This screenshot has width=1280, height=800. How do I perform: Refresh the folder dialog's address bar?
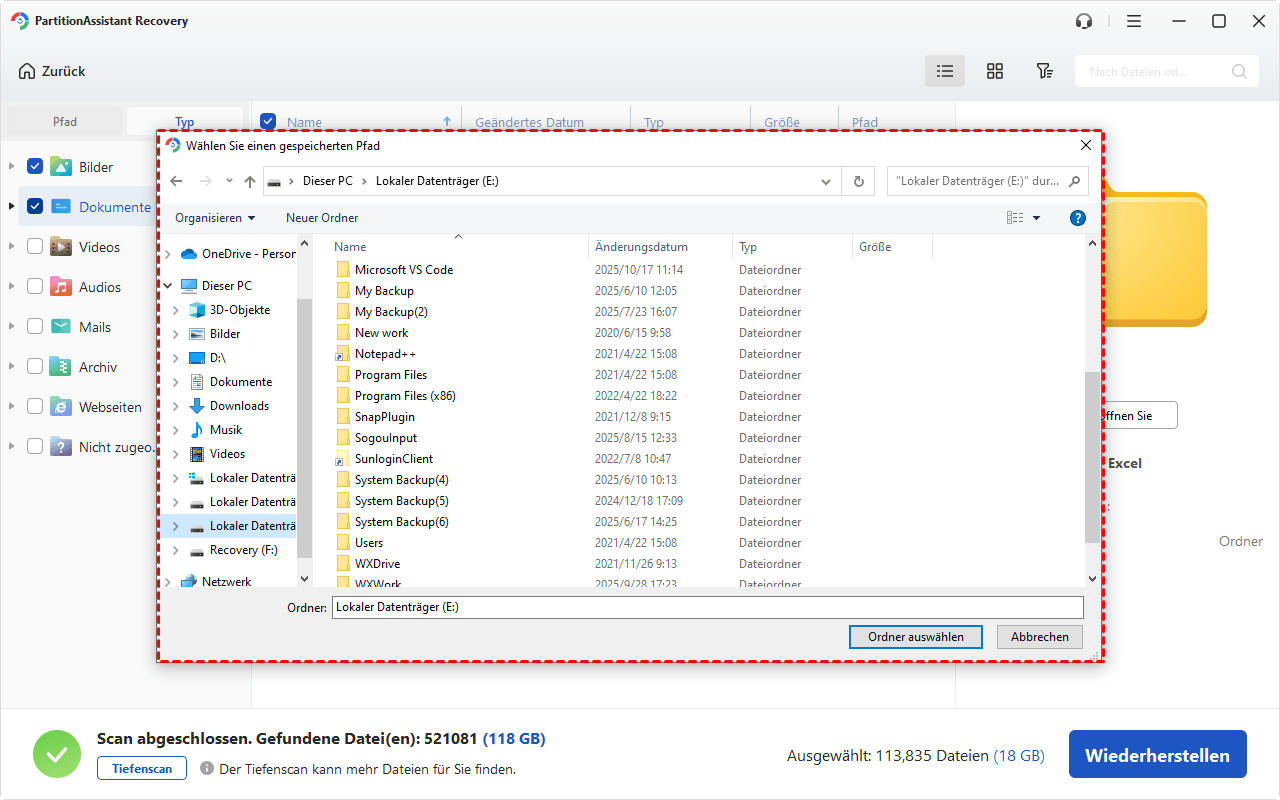point(858,181)
